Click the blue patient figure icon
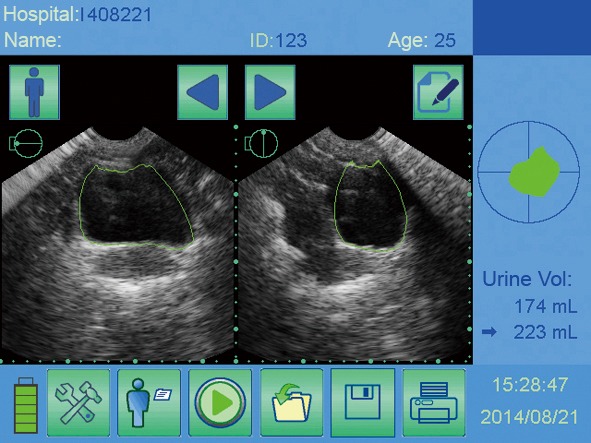The width and height of the screenshot is (591, 443). click(x=34, y=92)
